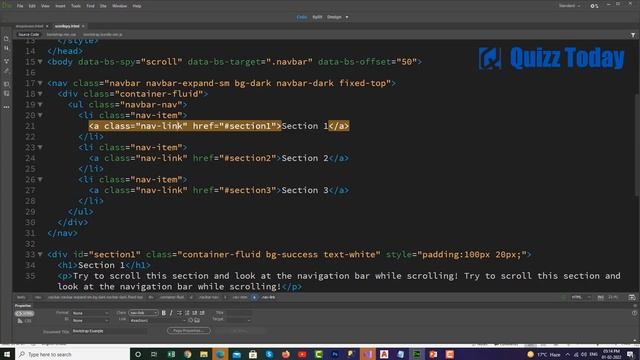The width and height of the screenshot is (640, 360).
Task: Open the Design view mode dropdown arrow
Action: [x=347, y=17]
